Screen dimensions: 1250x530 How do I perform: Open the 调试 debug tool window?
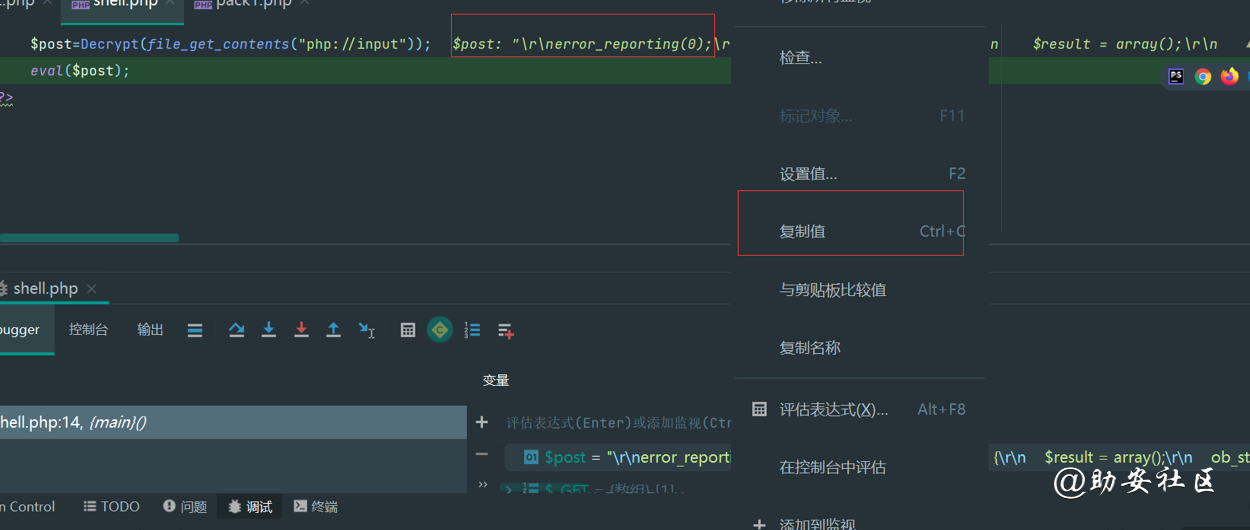[250, 507]
